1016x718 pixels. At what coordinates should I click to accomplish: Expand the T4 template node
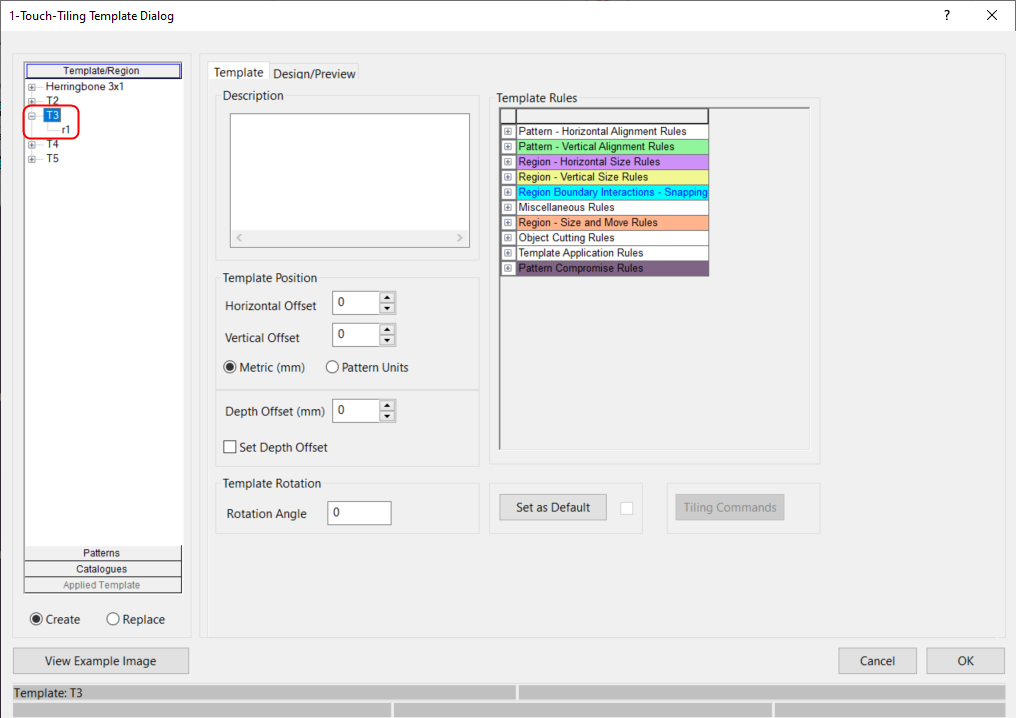tap(31, 145)
